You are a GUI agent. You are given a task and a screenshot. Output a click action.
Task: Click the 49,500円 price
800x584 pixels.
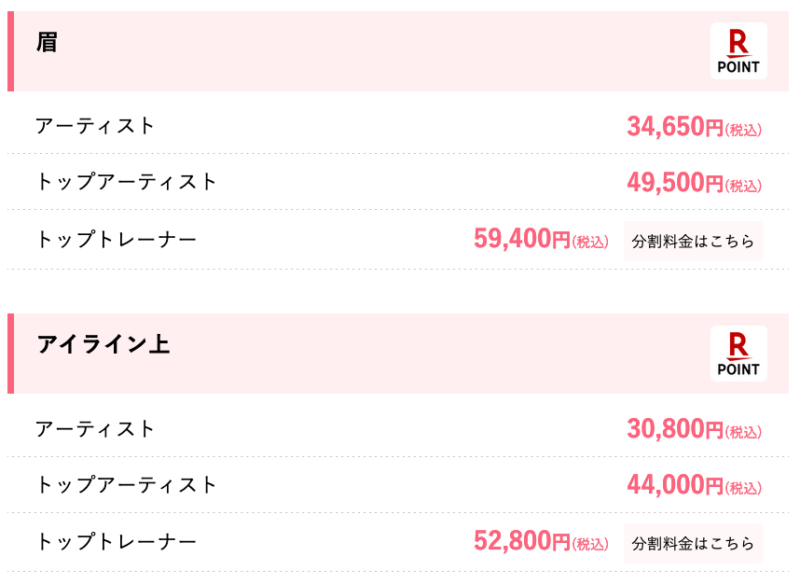694,182
